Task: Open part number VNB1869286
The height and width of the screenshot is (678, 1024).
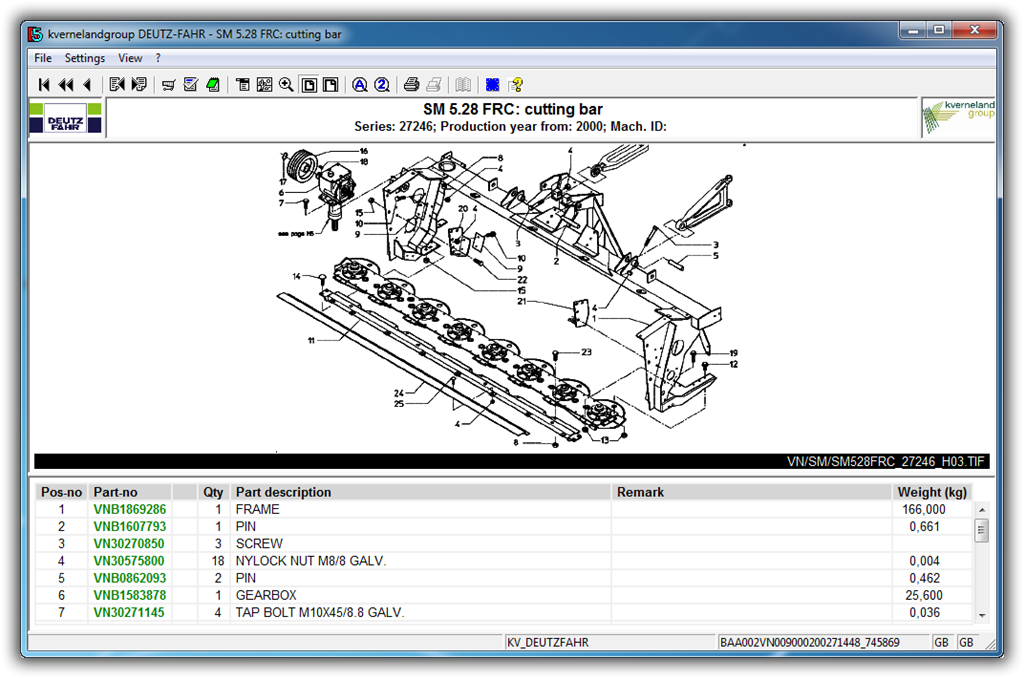Action: [x=129, y=509]
